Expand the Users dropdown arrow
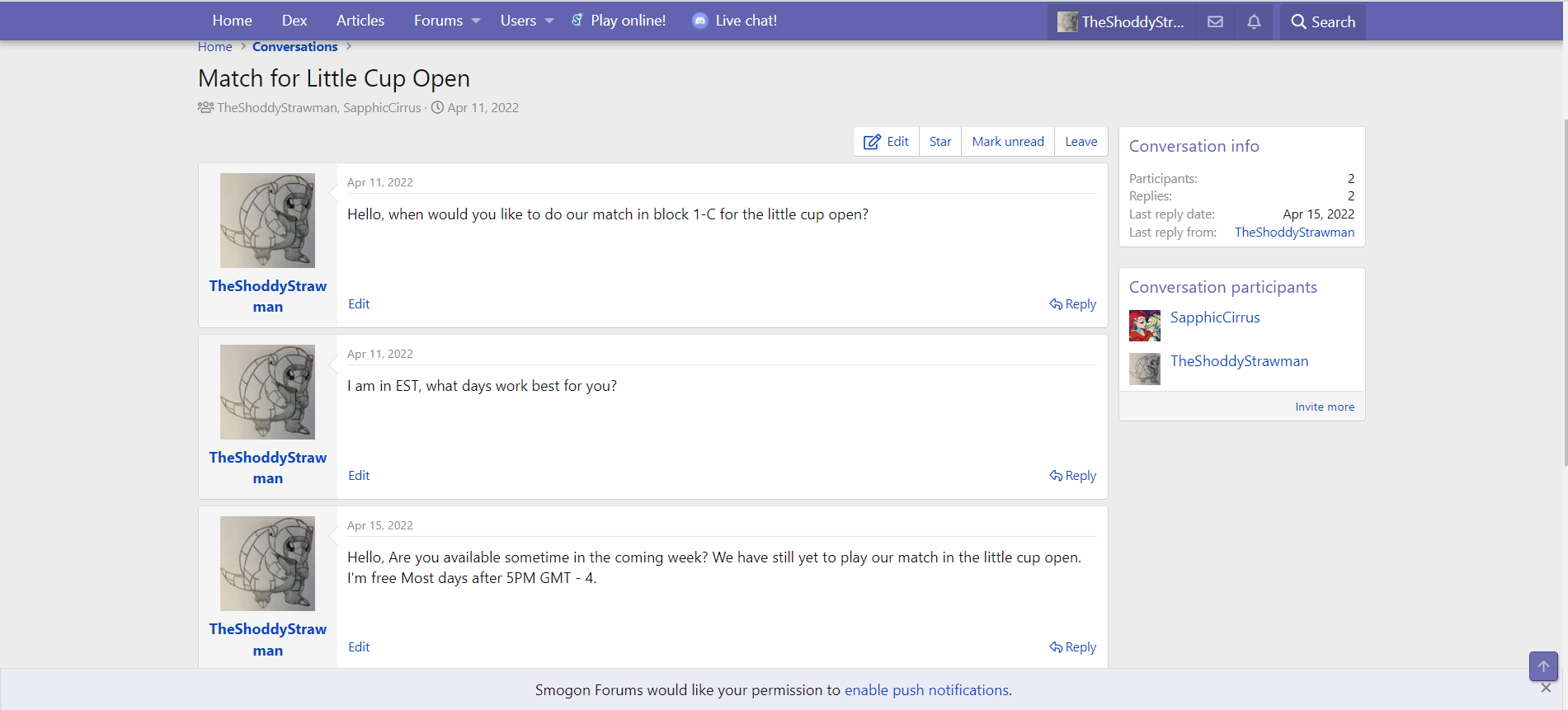Screen dimensions: 1568x710 tap(549, 21)
